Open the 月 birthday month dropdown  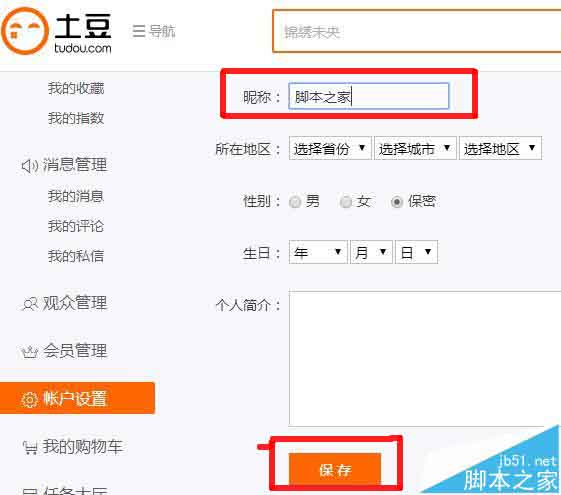tap(371, 252)
